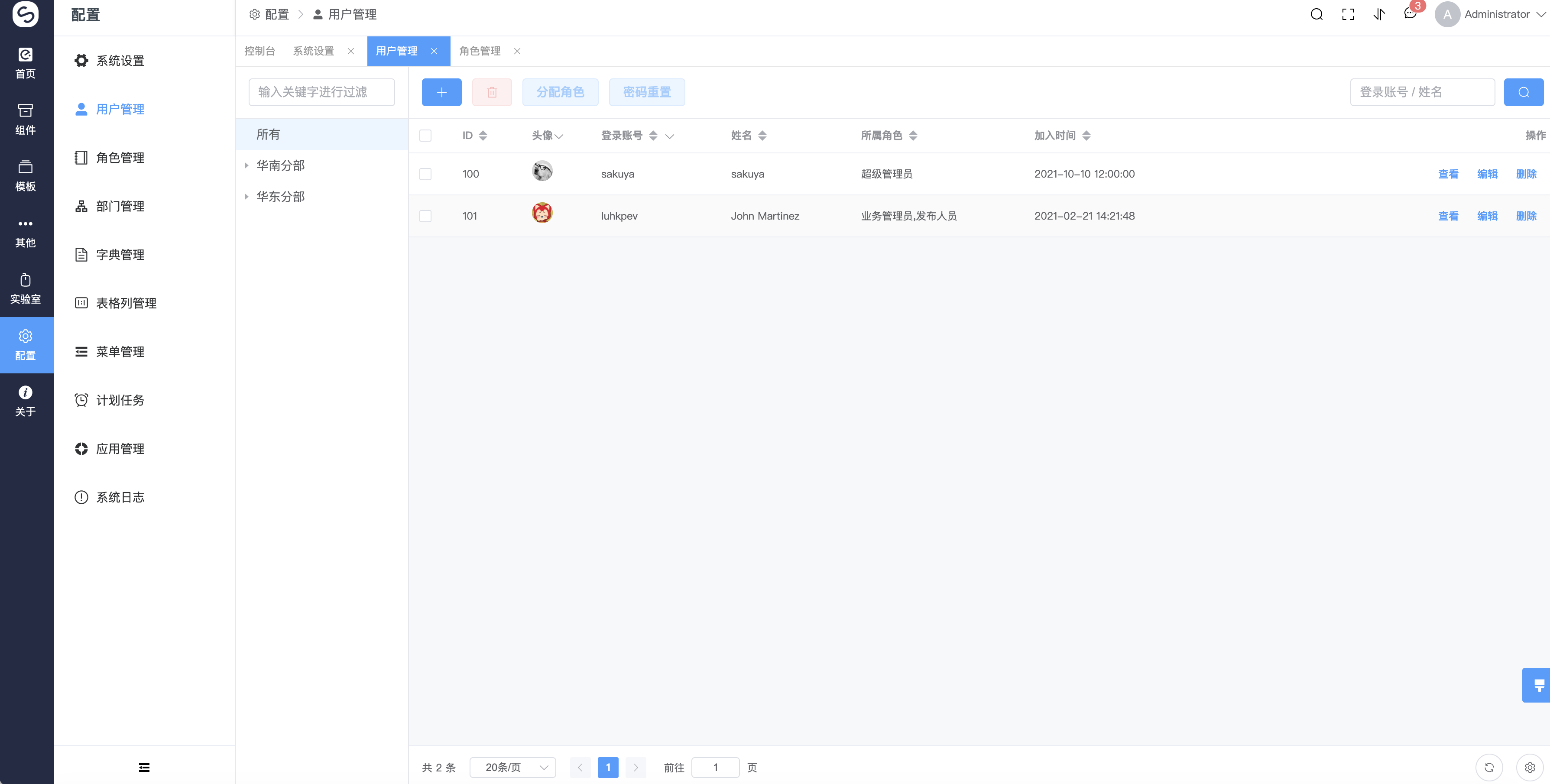Click the table refresh icon at bottom

pyautogui.click(x=1488, y=767)
